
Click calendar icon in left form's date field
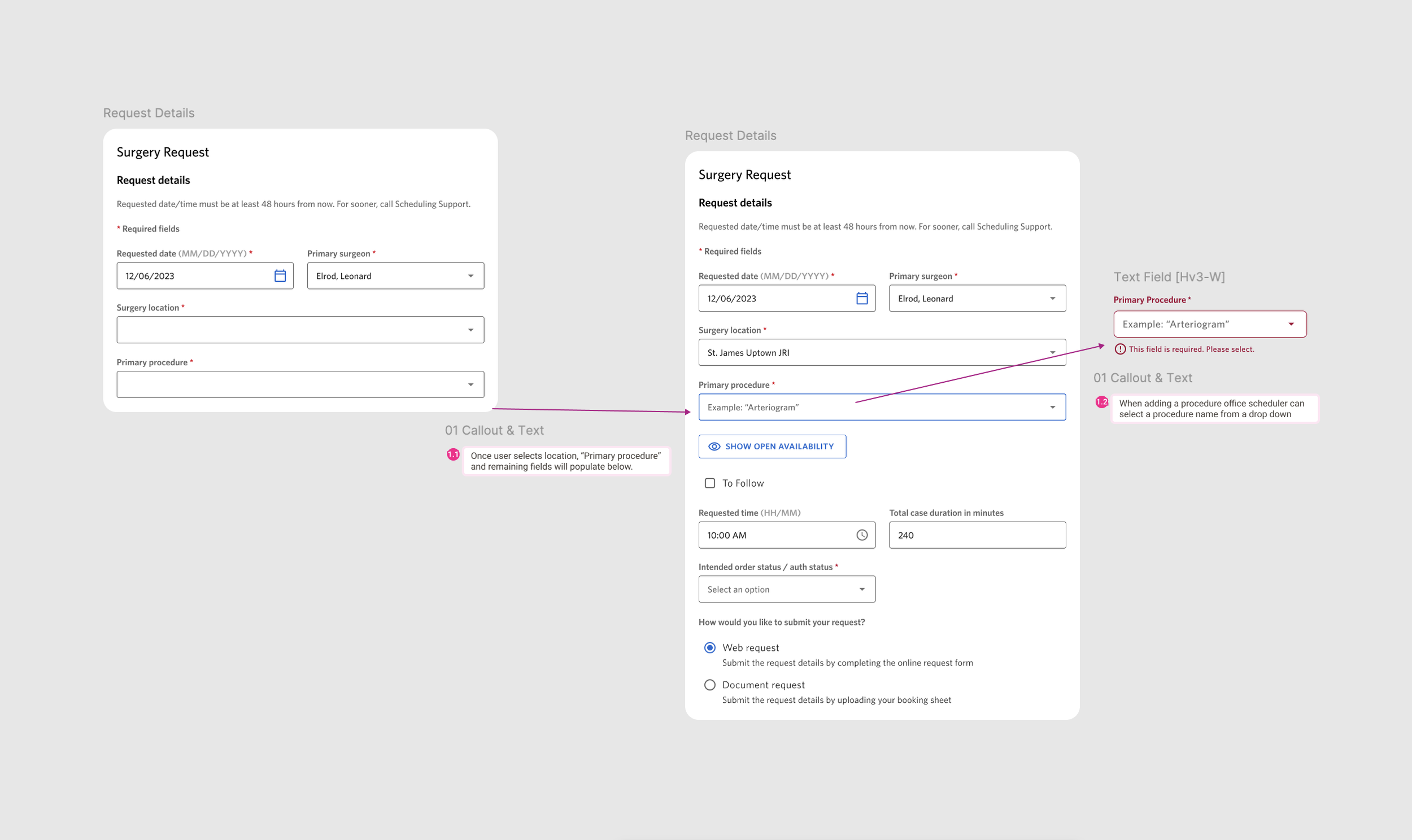[280, 275]
